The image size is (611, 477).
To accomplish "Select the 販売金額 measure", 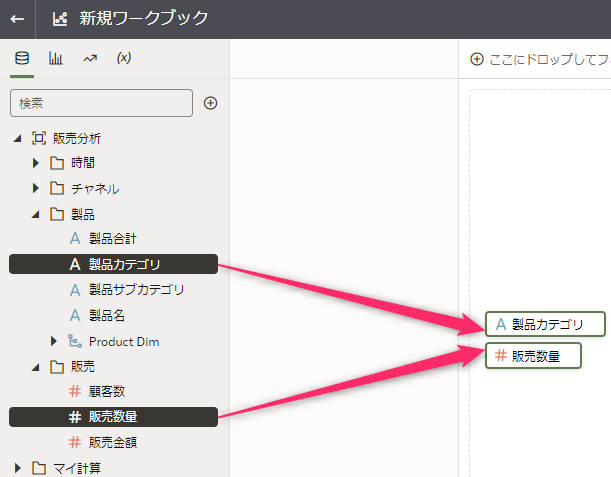I will click(x=113, y=442).
